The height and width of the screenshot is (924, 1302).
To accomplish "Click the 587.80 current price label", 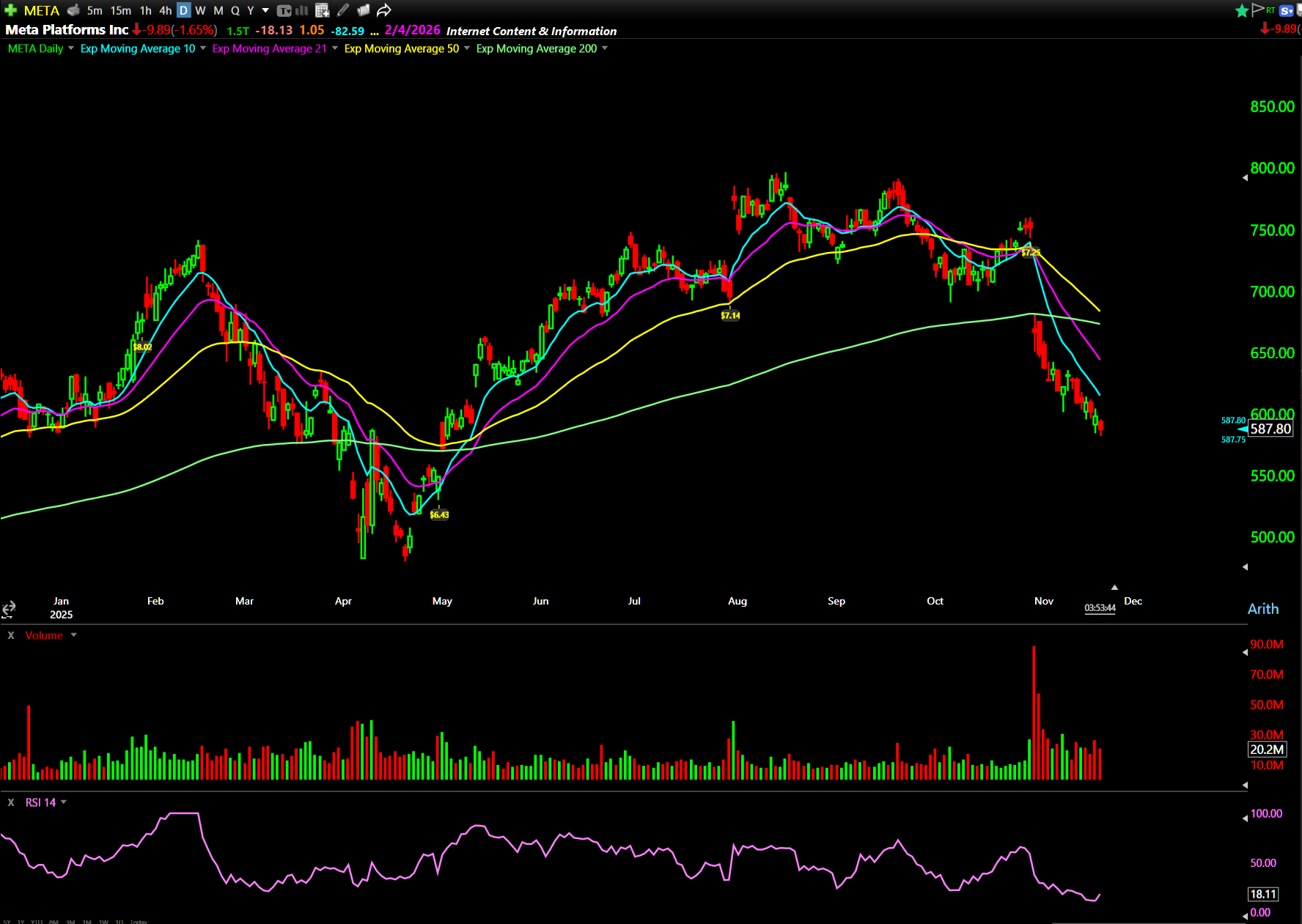I will click(1270, 429).
